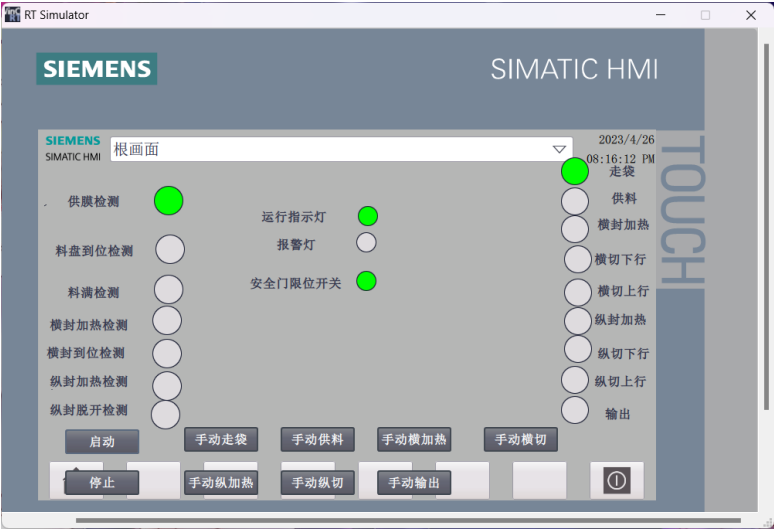
Task: Activate 手动供料 manual feeding
Action: click(x=318, y=439)
